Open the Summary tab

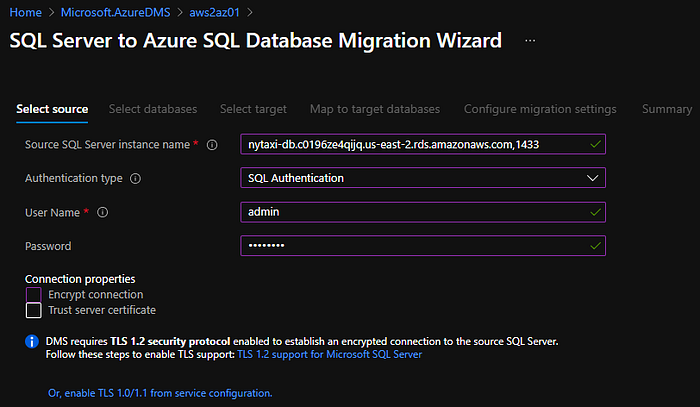click(666, 109)
